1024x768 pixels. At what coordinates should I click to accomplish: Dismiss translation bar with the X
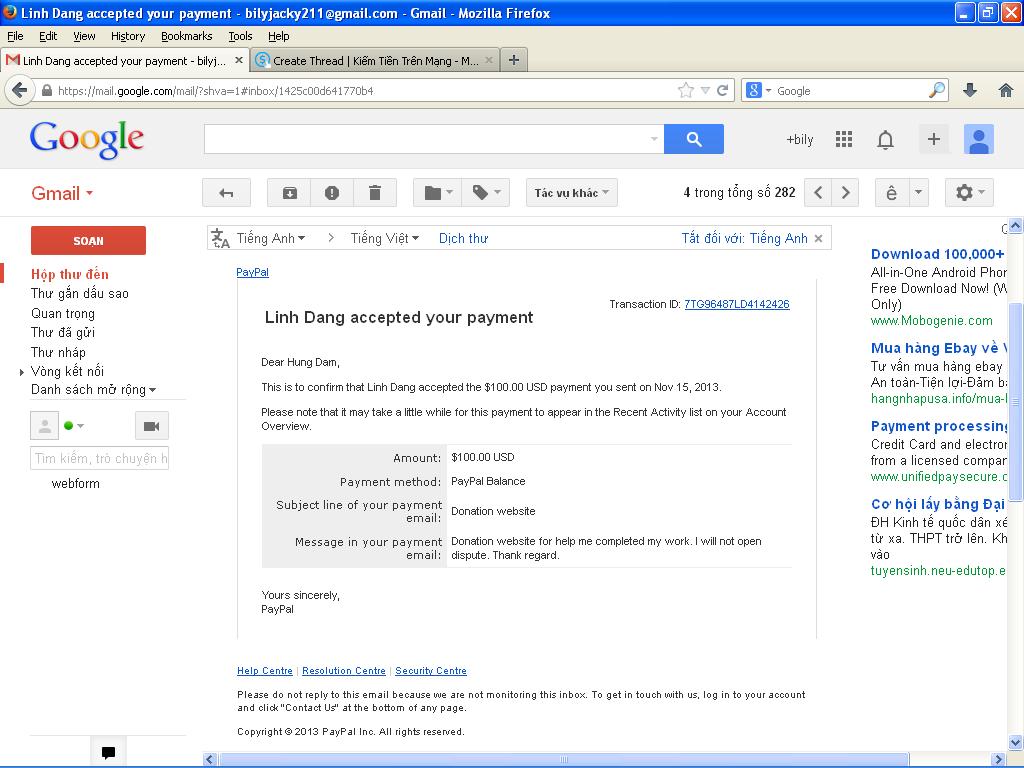click(818, 238)
